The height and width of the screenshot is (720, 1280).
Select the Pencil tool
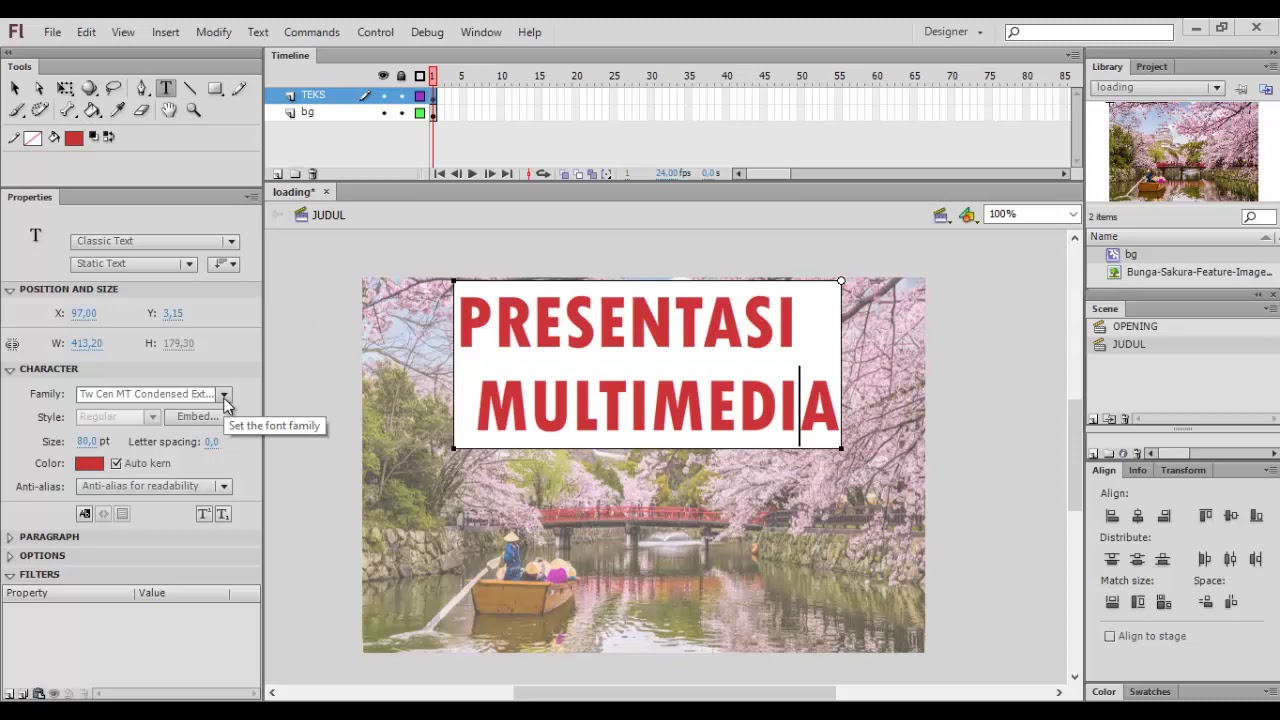tap(239, 89)
